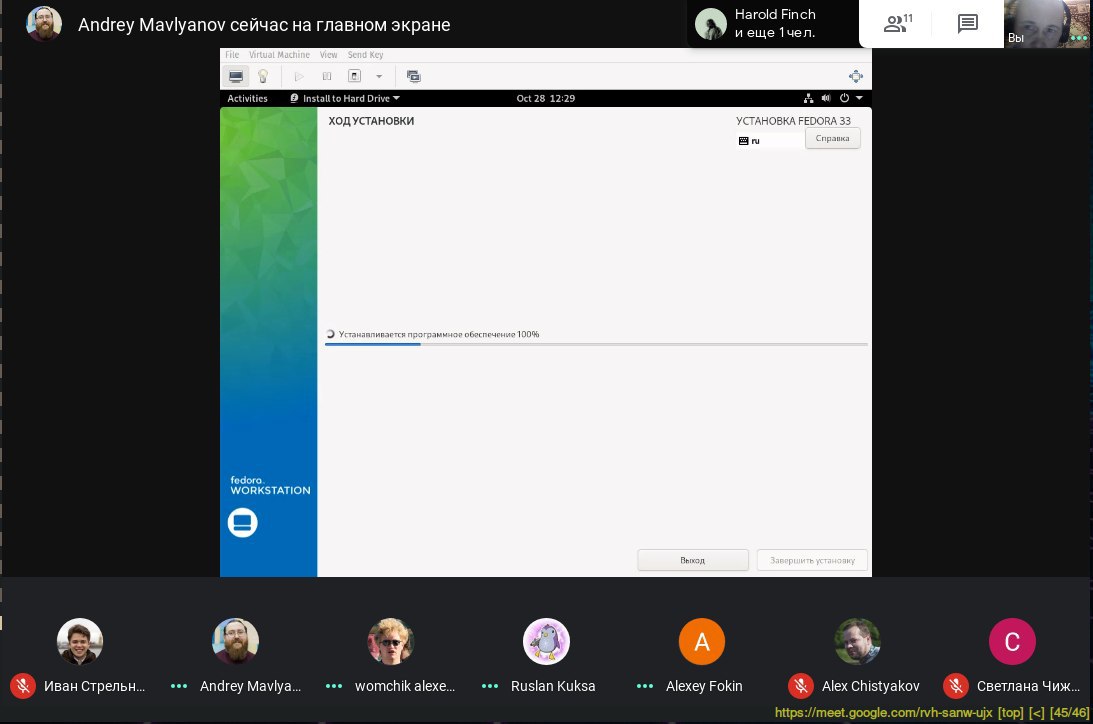Screen dimensions: 1093x724
Task: Click Andrey Mavlya... participant avatar
Action: (x=236, y=641)
